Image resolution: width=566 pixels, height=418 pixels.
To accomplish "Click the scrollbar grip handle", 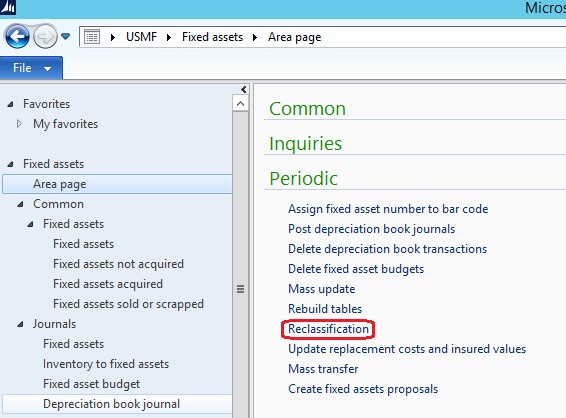I will 240,289.
